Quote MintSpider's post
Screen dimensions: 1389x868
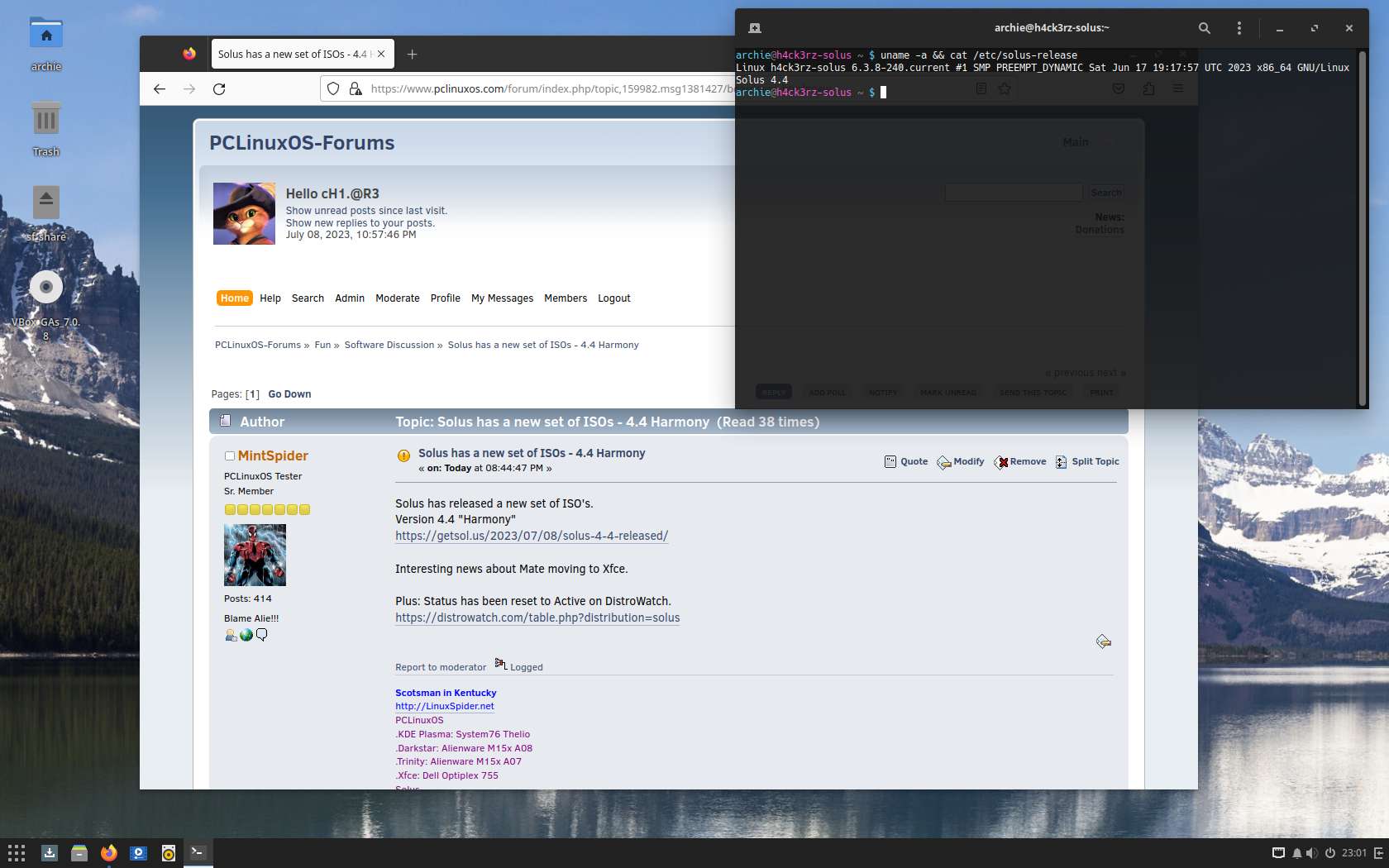pos(906,461)
